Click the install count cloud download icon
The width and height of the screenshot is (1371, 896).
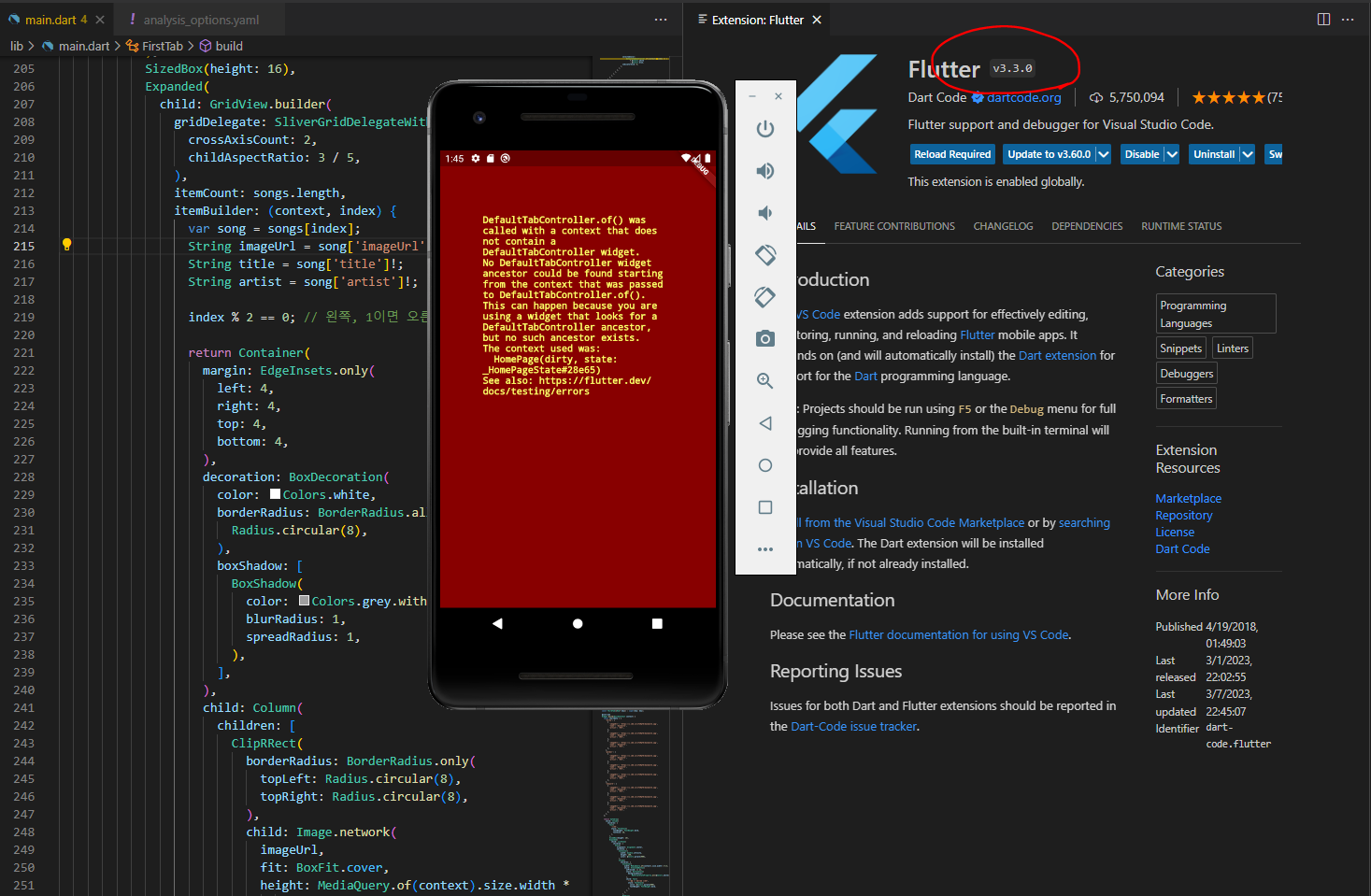point(1096,97)
